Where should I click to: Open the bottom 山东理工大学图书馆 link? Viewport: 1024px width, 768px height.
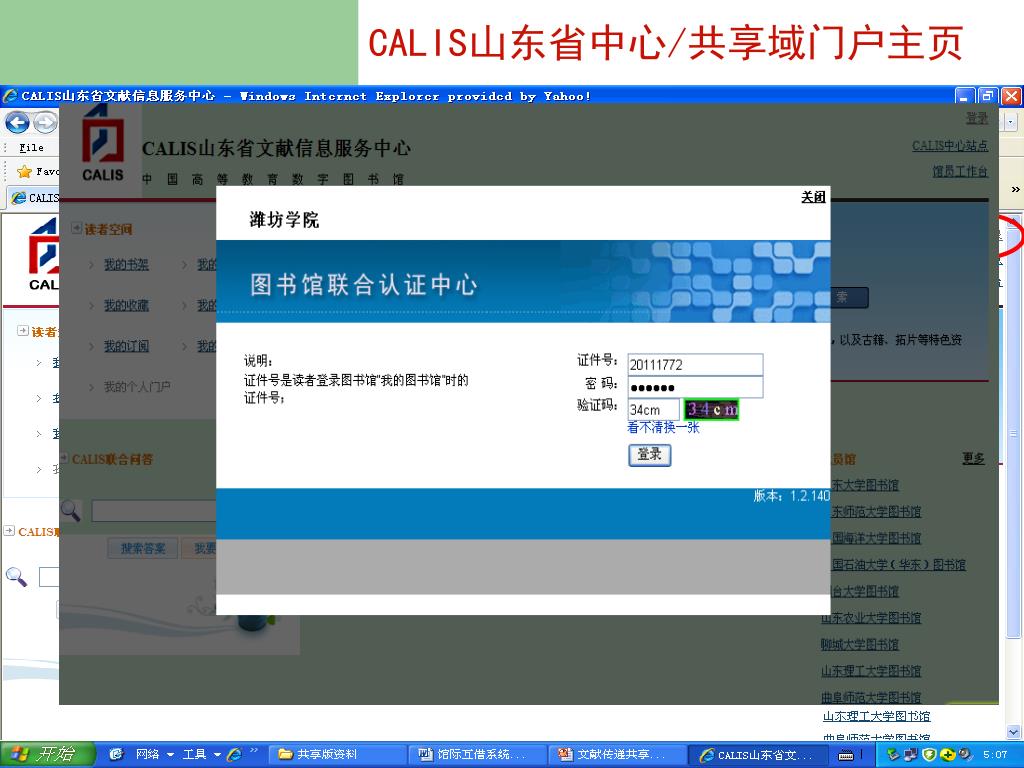(876, 716)
